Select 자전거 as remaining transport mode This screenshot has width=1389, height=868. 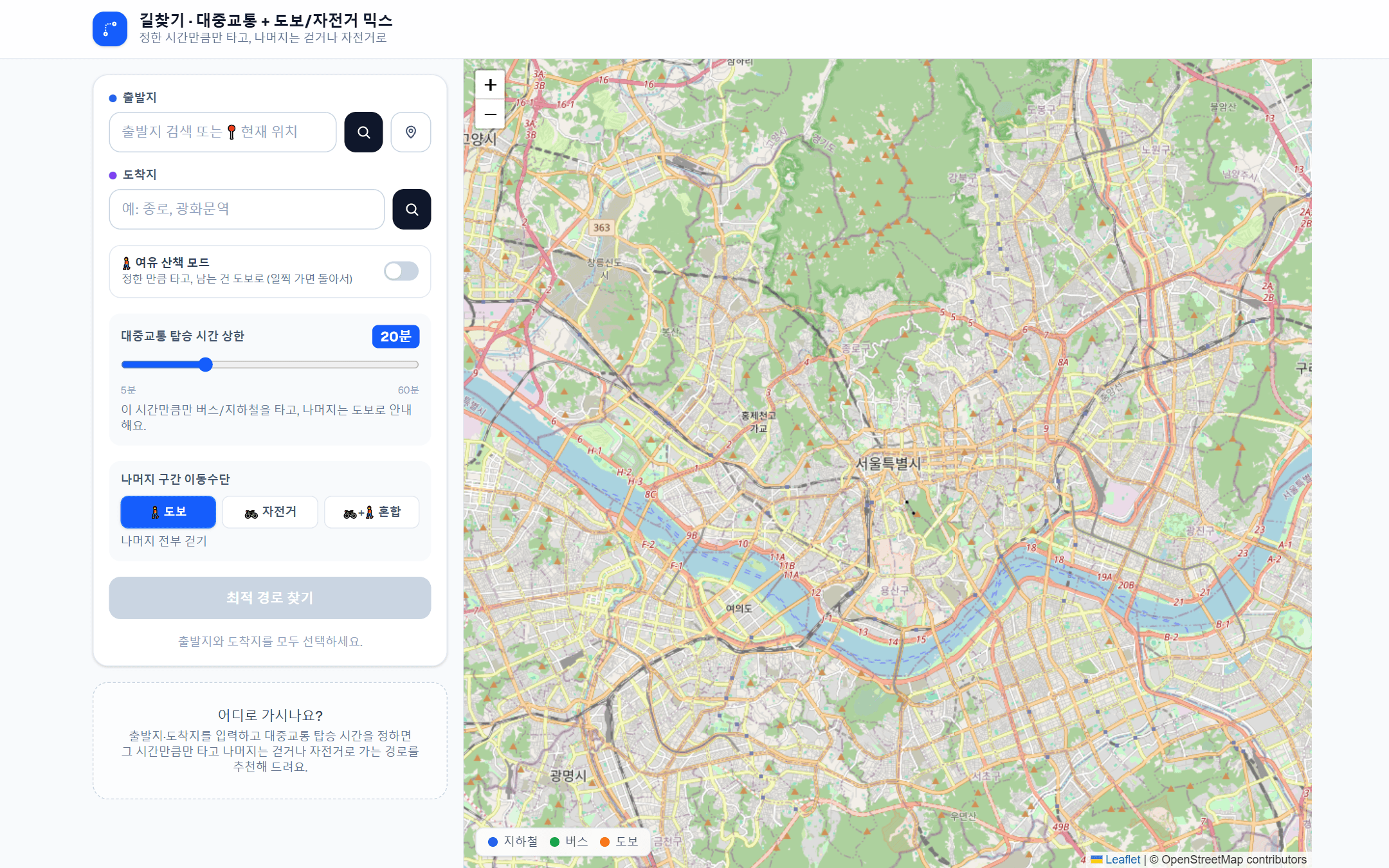tap(270, 512)
